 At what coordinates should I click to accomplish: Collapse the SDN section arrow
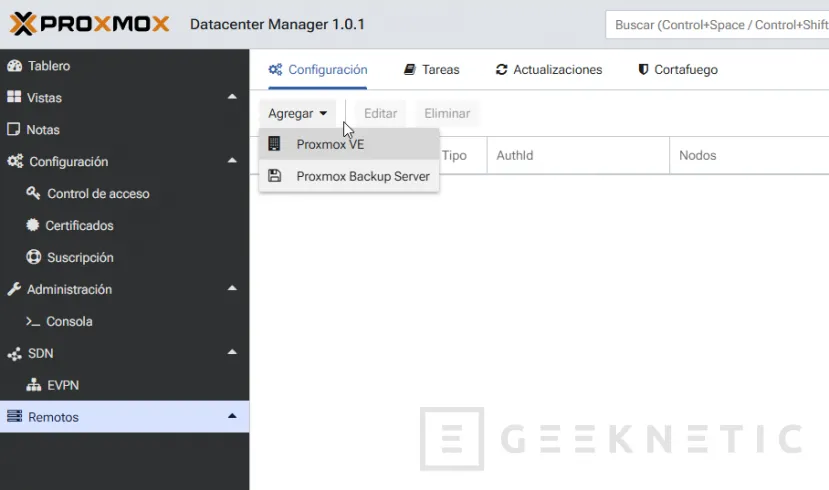pyautogui.click(x=232, y=353)
